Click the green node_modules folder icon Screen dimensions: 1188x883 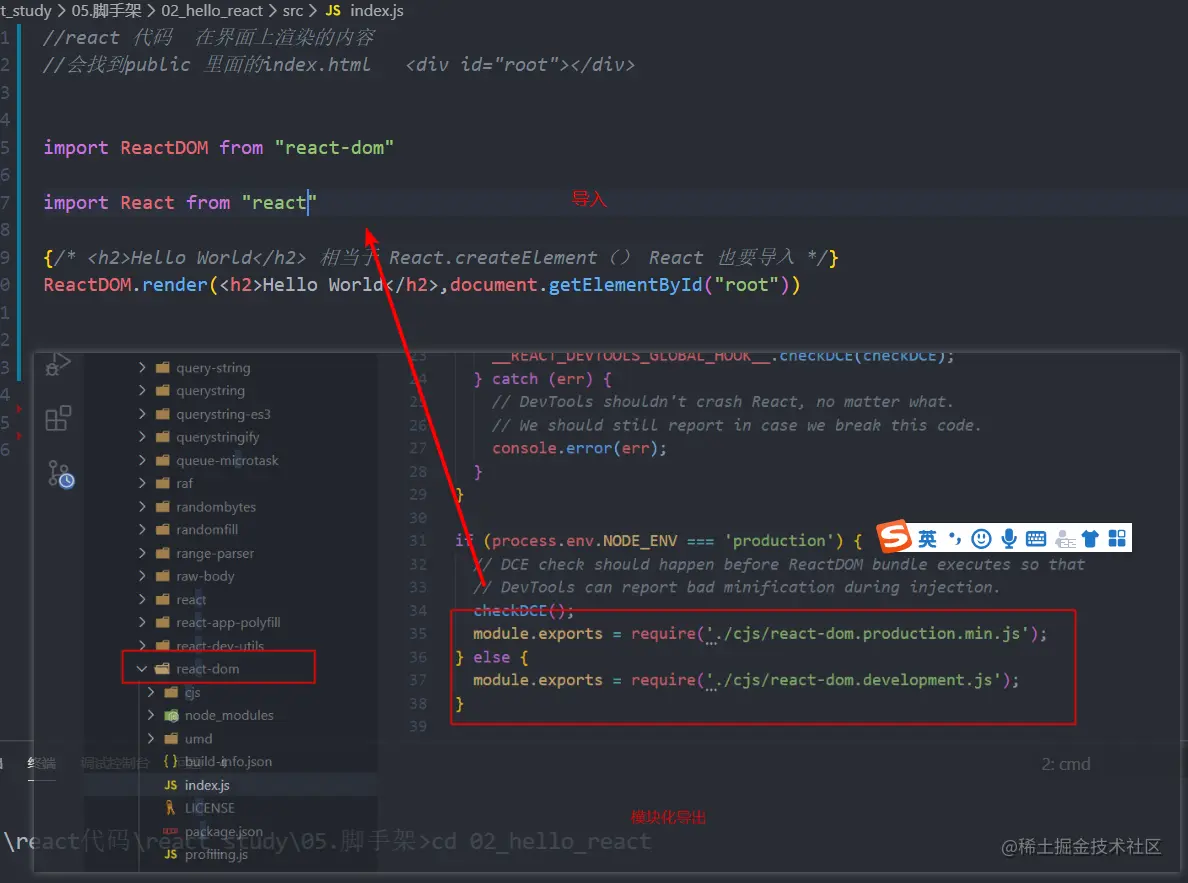(x=171, y=715)
